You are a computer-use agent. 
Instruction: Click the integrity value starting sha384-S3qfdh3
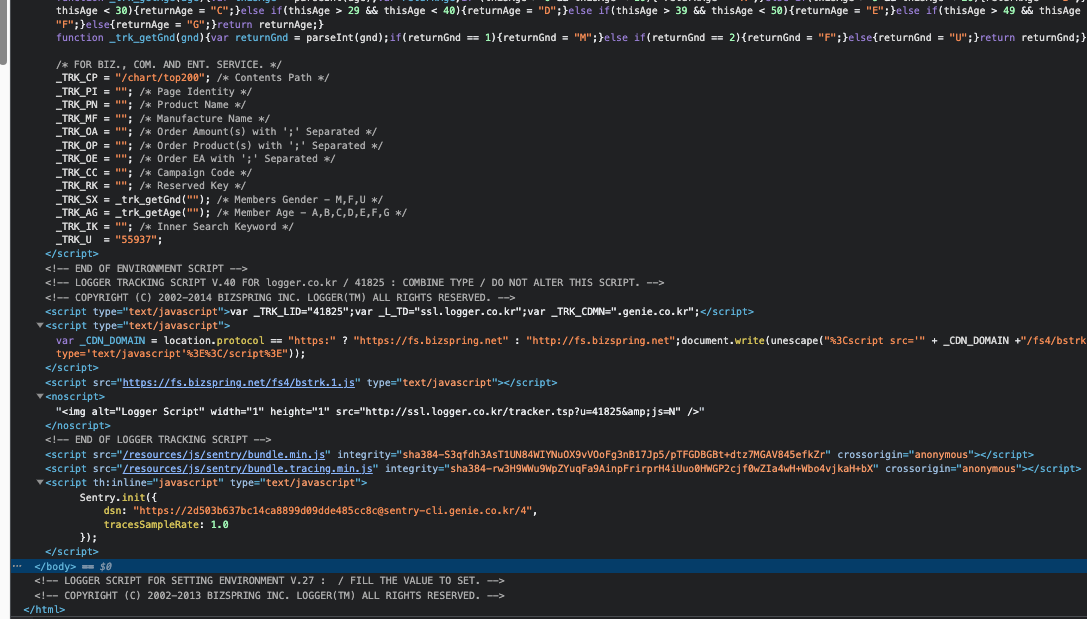(614, 455)
